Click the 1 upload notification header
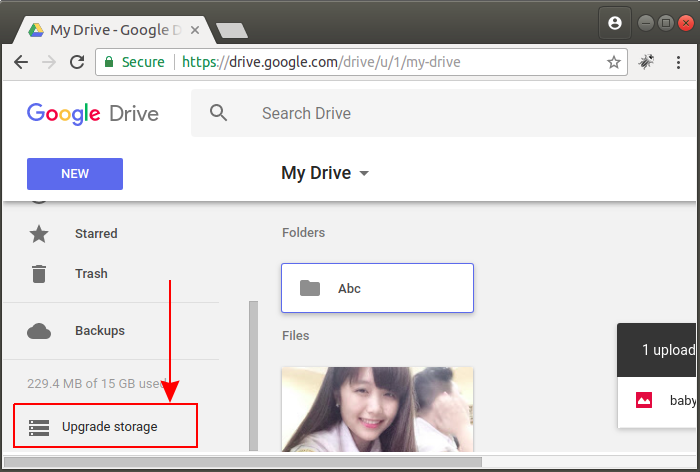The image size is (700, 472). (657, 350)
